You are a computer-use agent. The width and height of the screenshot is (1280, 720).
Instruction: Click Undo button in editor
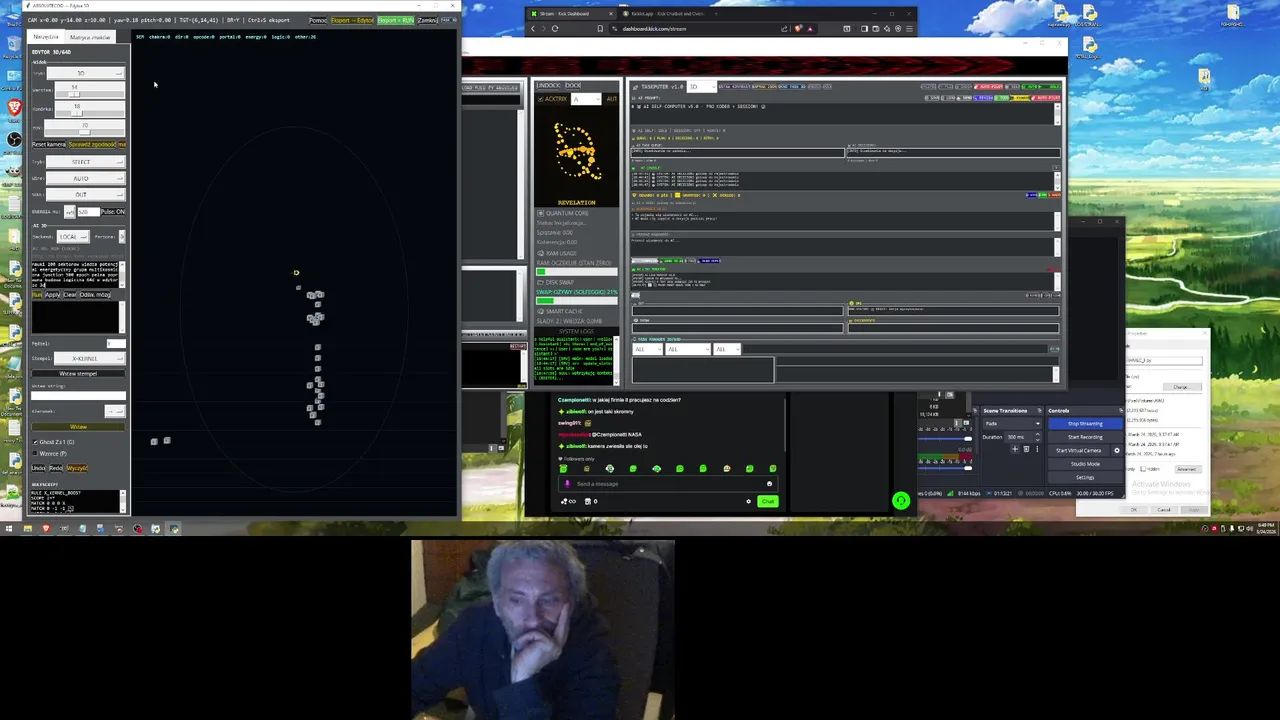pos(38,468)
